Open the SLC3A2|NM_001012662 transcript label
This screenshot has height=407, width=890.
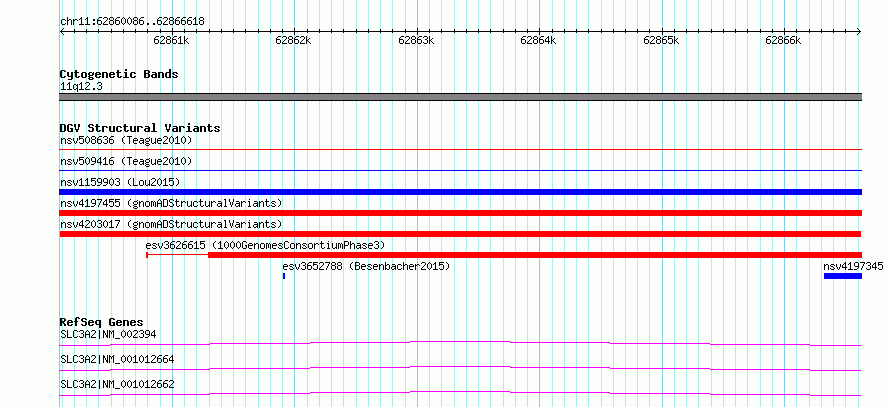coord(117,385)
